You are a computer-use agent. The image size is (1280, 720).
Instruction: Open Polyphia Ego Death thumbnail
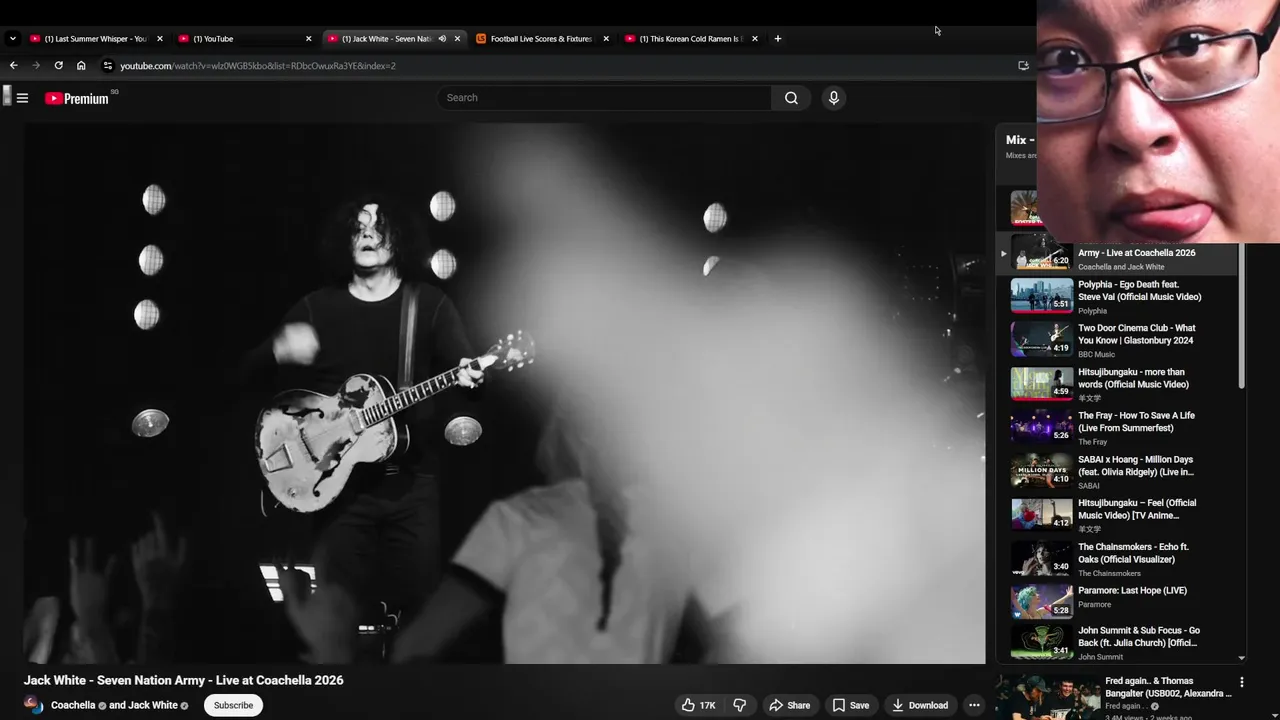(x=1041, y=296)
